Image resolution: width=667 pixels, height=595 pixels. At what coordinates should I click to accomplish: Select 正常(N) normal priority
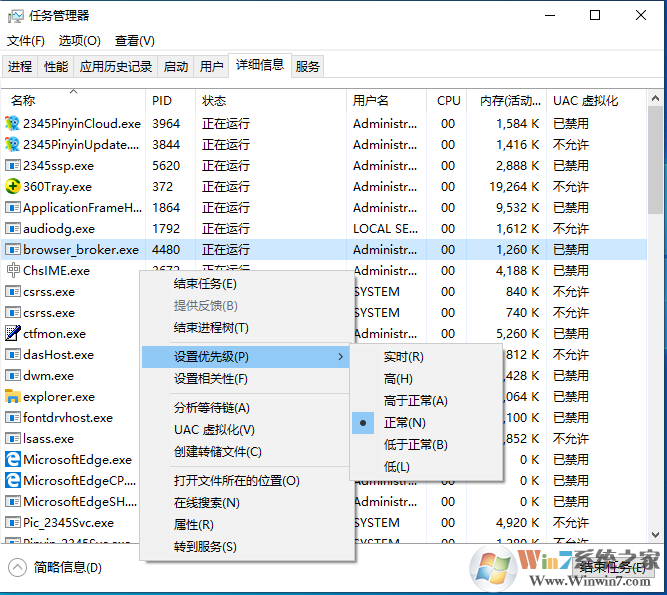[x=426, y=423]
